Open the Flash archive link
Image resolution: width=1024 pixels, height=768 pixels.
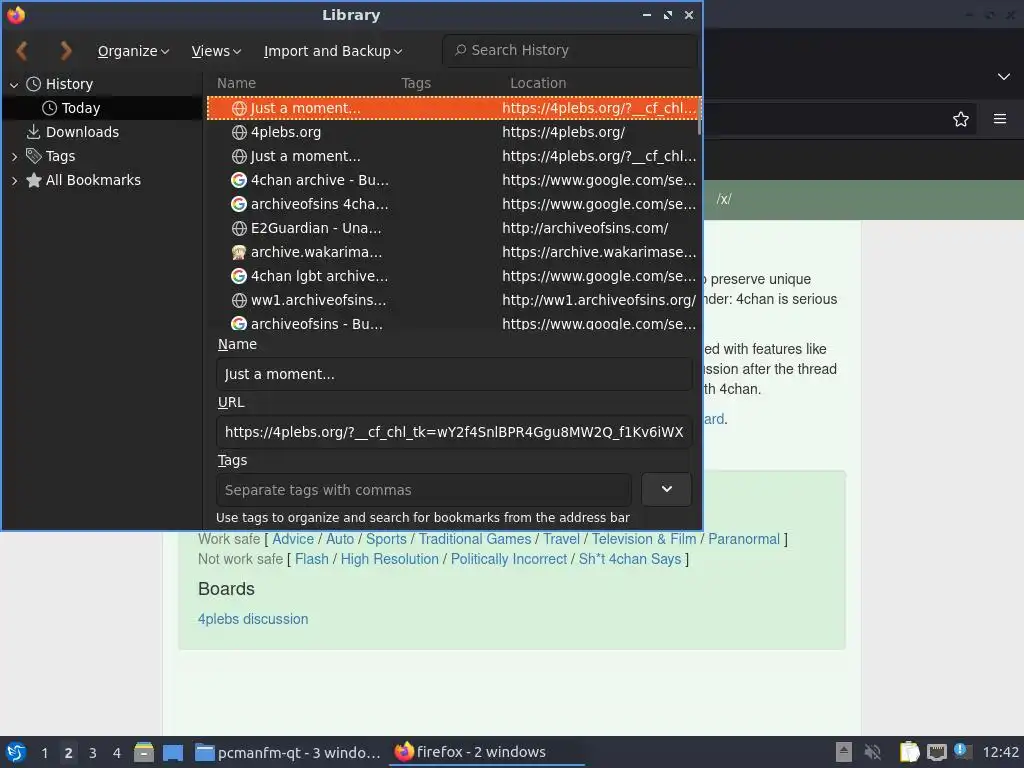click(x=312, y=559)
